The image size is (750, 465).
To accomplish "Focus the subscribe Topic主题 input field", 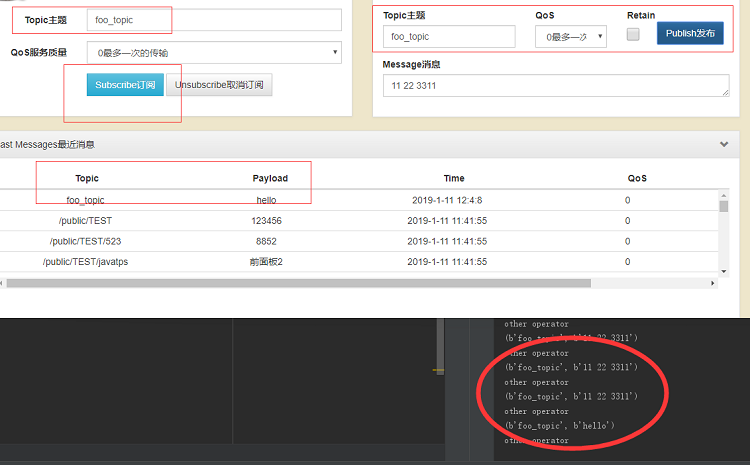I will pos(214,20).
